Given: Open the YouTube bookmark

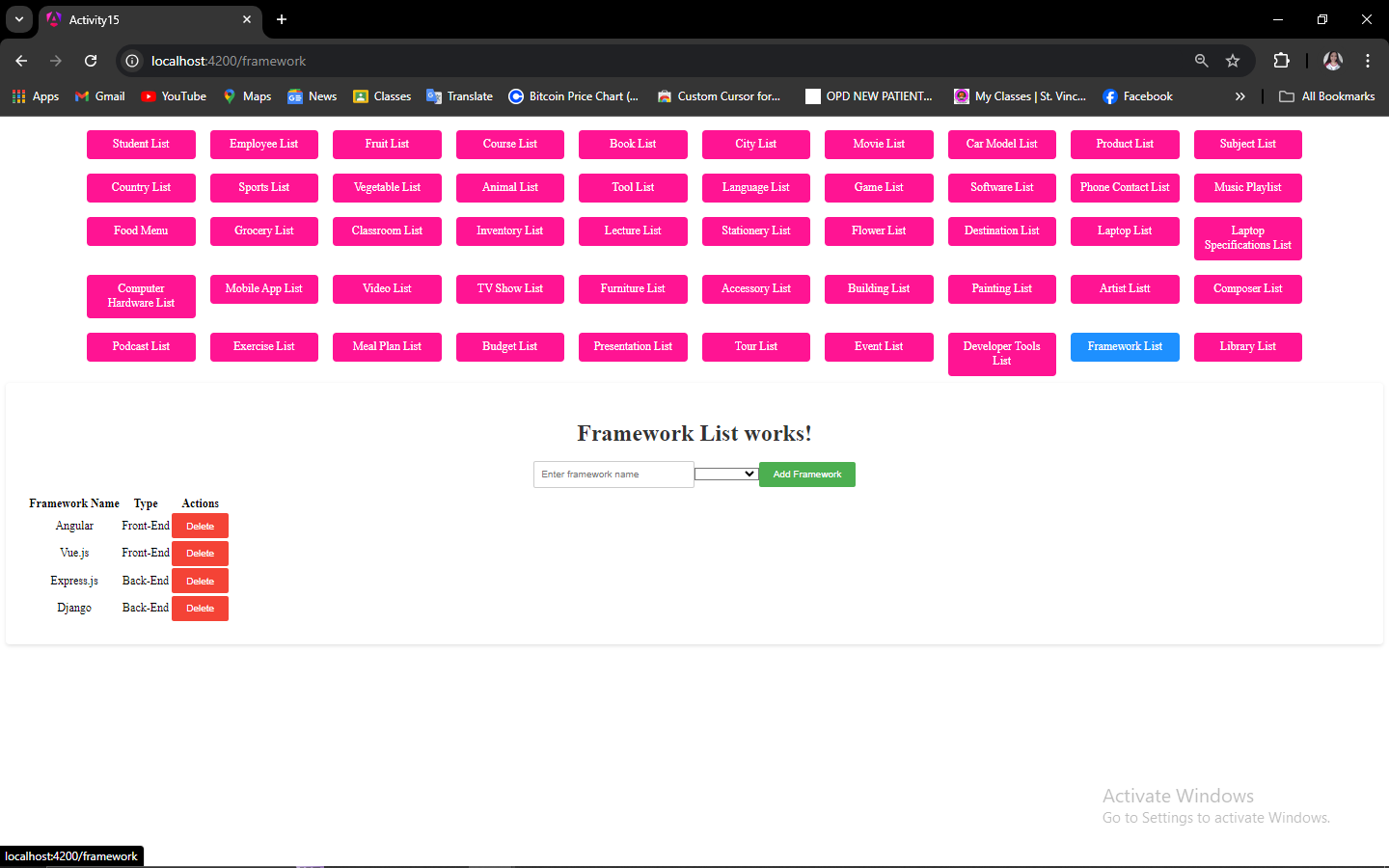Looking at the screenshot, I should tap(174, 96).
